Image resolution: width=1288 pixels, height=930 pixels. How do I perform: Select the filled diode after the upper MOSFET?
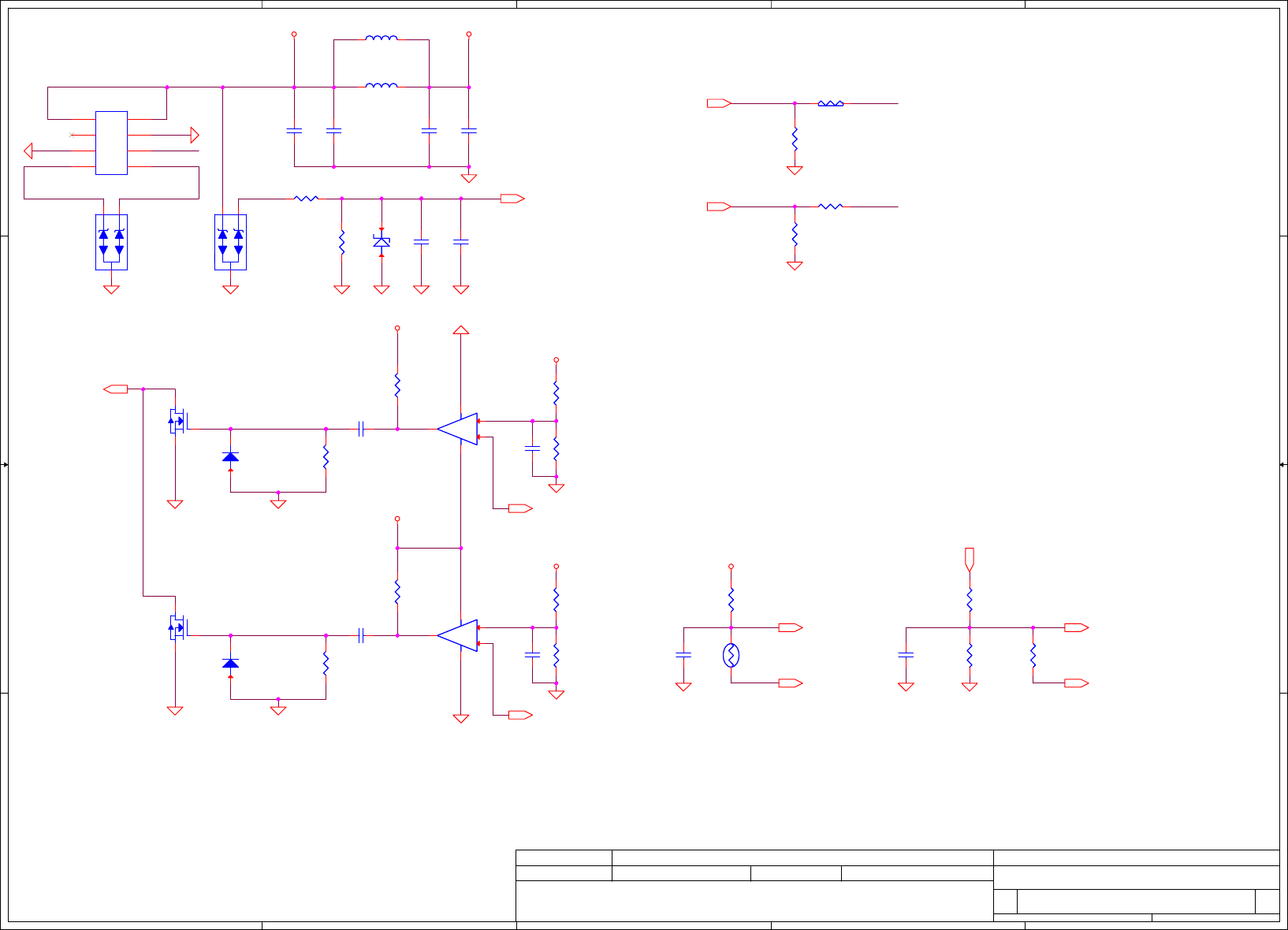(x=230, y=457)
